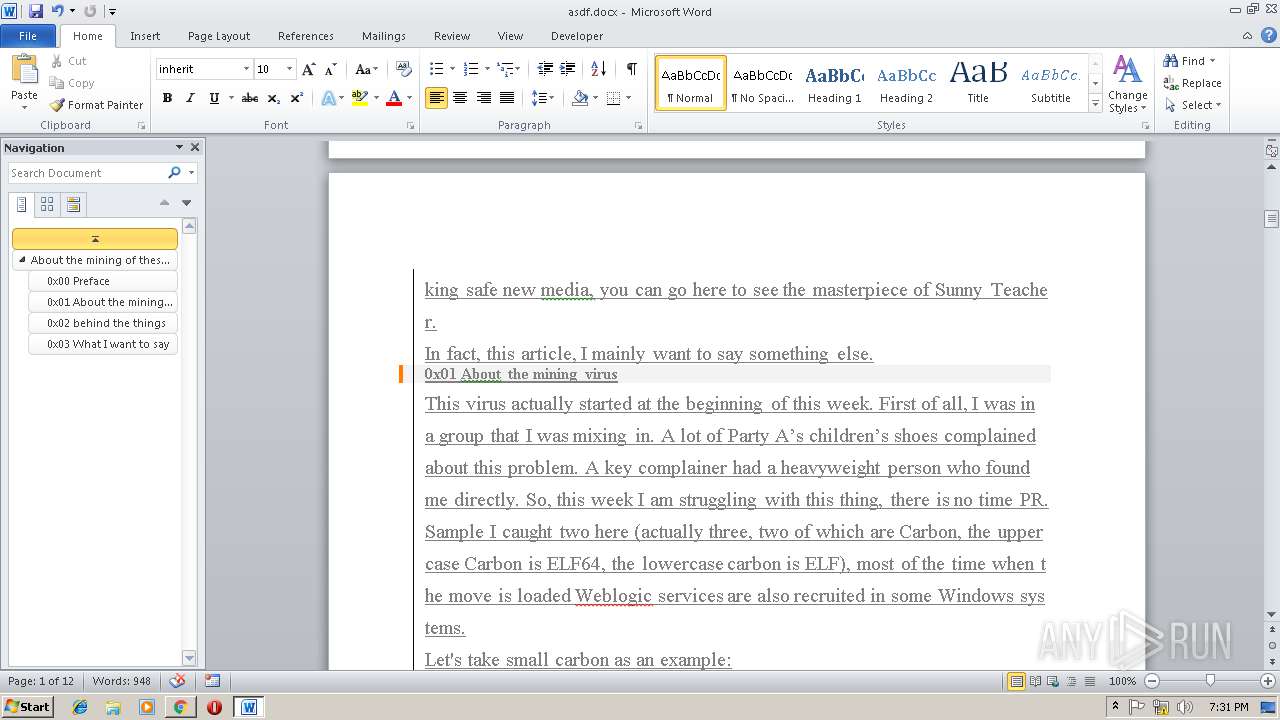Apply the Heading 2 style
This screenshot has width=1280, height=720.
click(906, 83)
